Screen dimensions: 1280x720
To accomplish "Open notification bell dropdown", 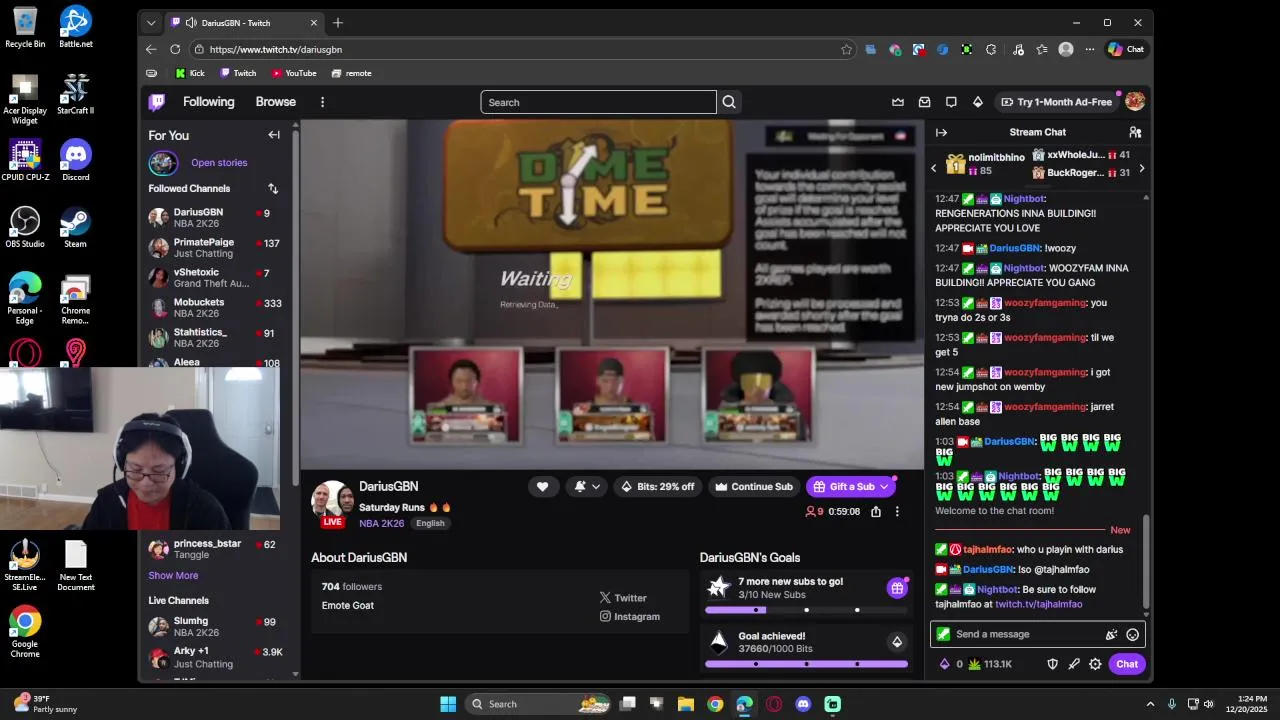I will pos(587,487).
